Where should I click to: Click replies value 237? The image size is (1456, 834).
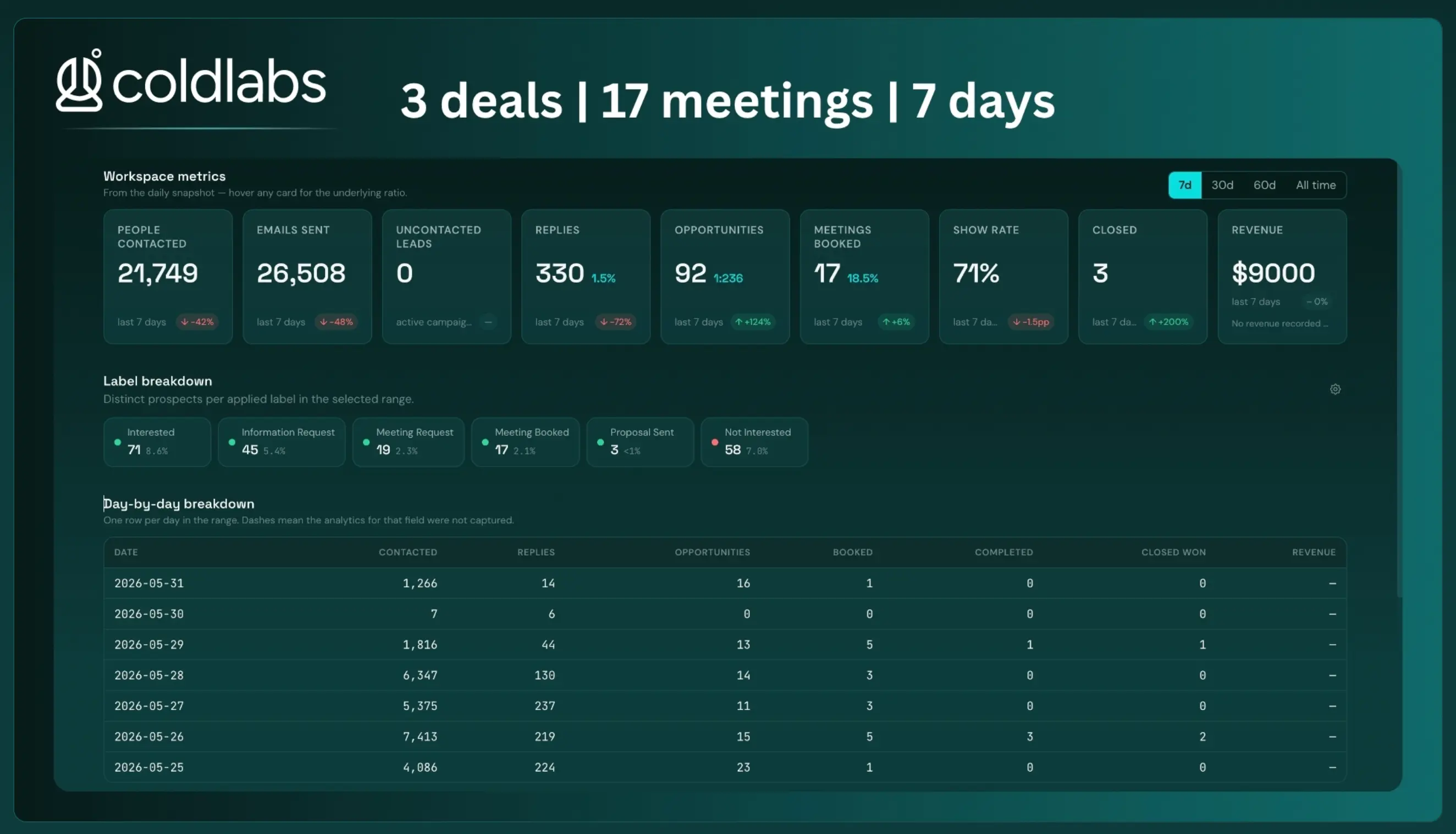544,706
